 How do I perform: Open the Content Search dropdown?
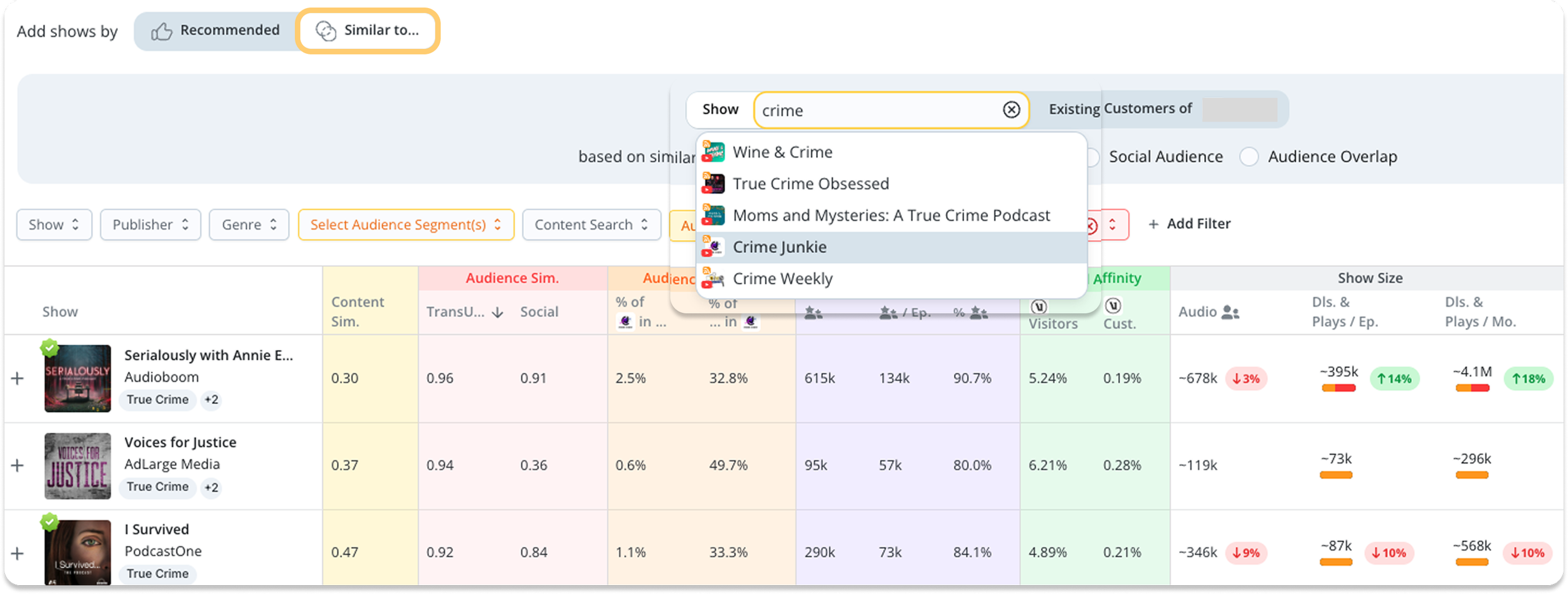click(x=591, y=225)
